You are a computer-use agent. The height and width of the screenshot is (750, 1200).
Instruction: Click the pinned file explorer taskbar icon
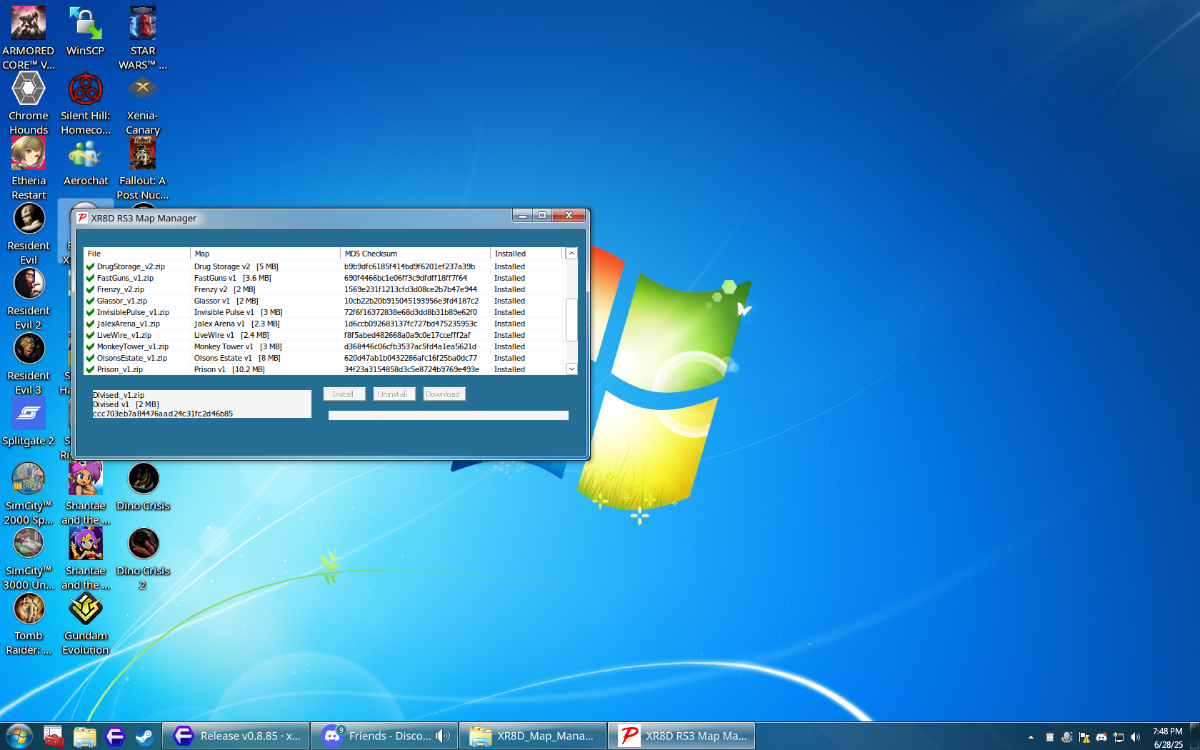coord(85,736)
